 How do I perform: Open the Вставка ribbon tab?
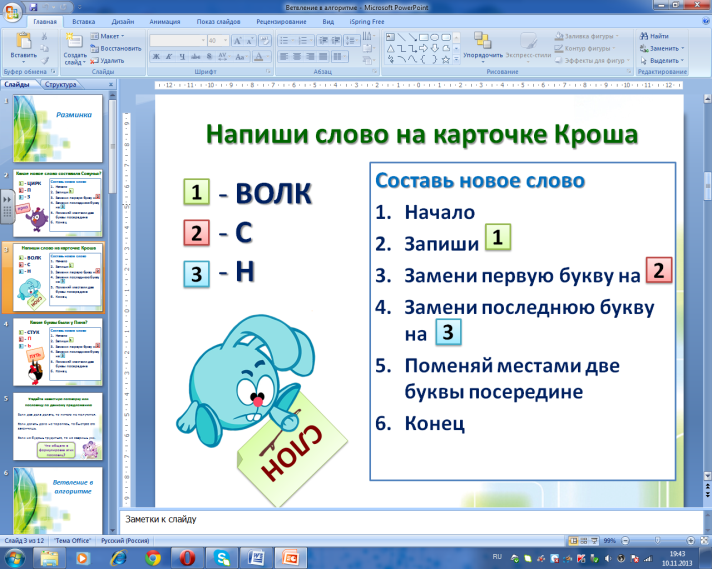click(84, 21)
